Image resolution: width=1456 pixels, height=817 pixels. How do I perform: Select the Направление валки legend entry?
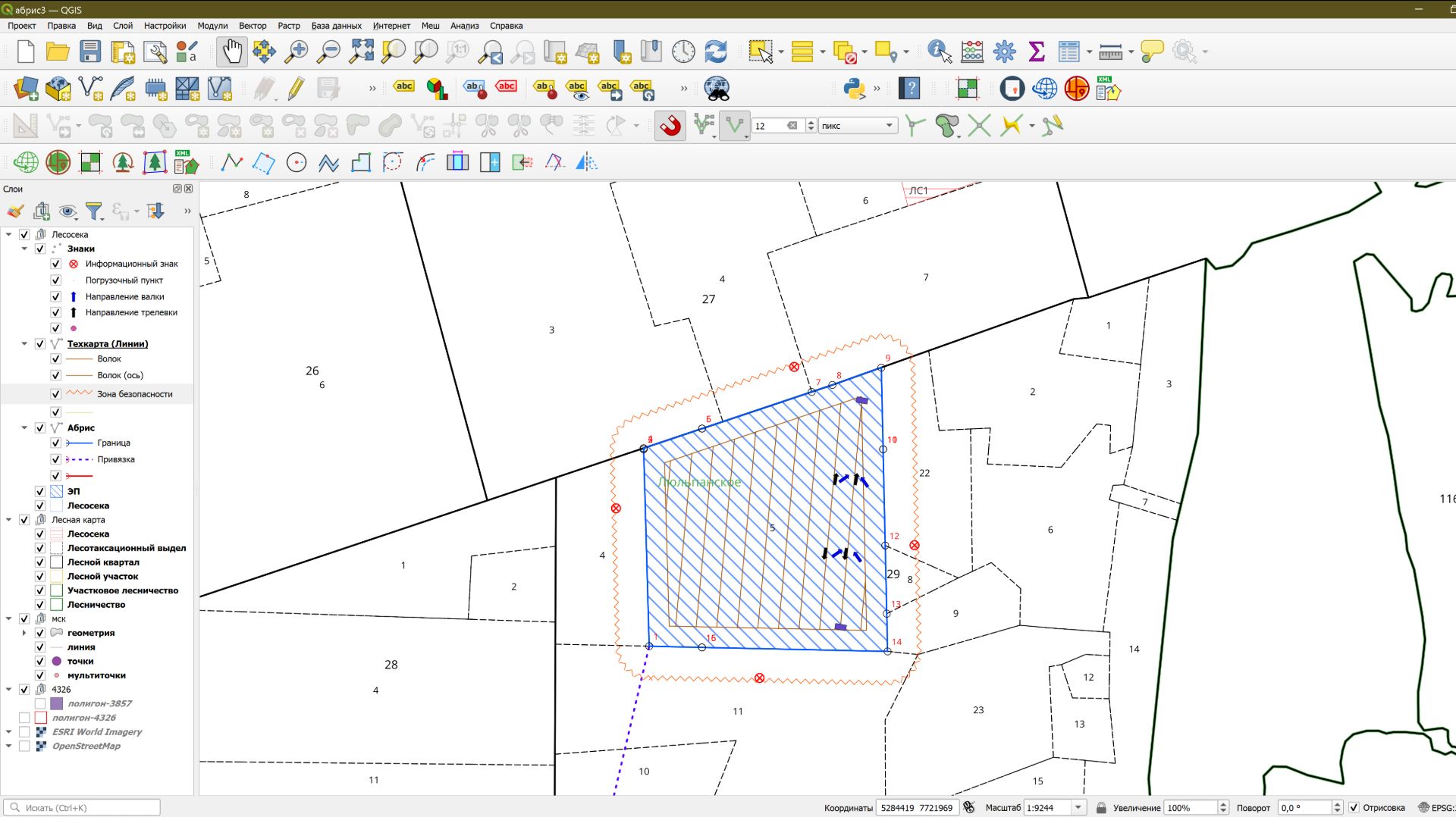[124, 296]
